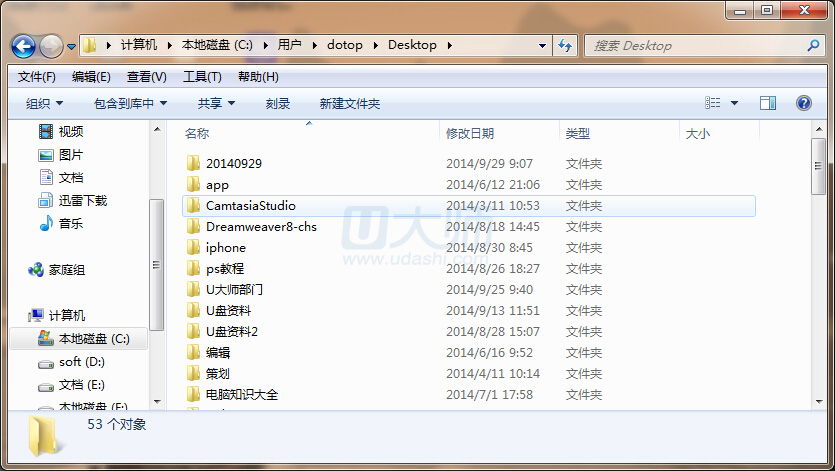Open the 迅雷下载 sidebar item
Screen dimensions: 835x471
click(46, 201)
